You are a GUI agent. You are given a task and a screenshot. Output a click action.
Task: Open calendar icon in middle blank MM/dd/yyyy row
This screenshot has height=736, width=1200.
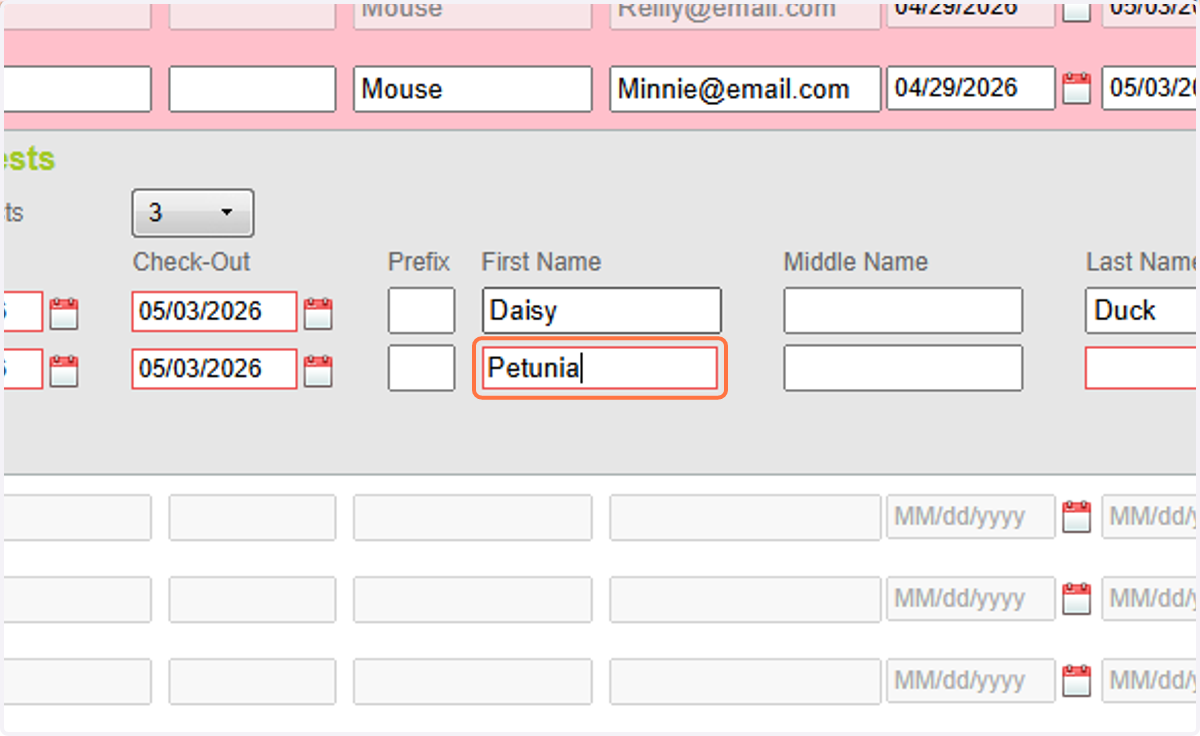(1076, 599)
